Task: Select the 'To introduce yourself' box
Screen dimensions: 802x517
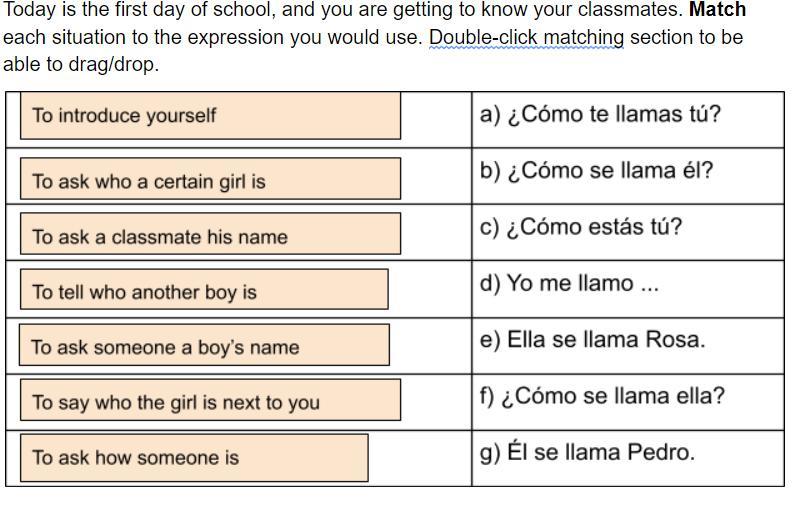Action: [210, 116]
